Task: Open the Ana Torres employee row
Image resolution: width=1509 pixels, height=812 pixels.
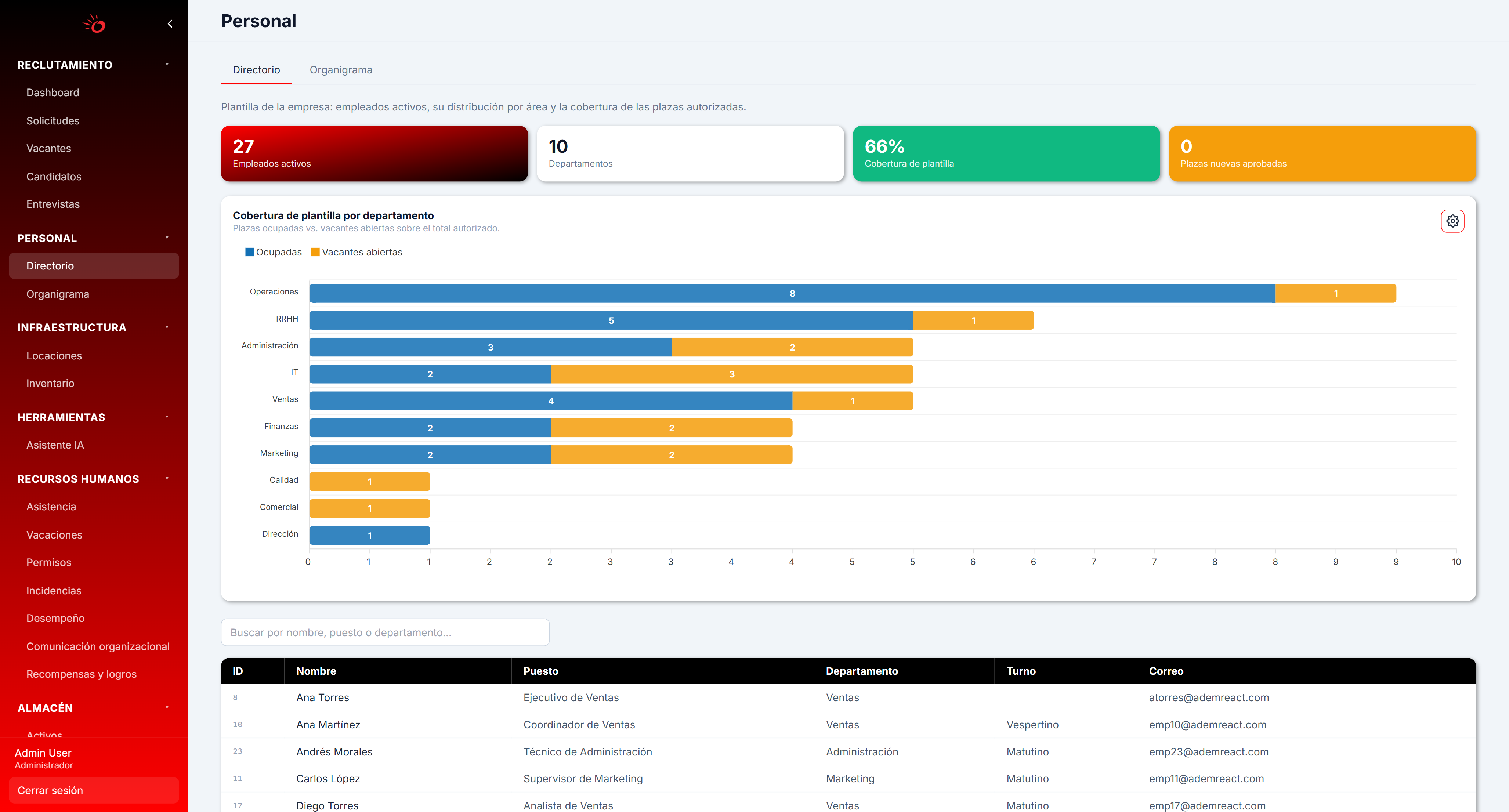Action: [x=848, y=698]
